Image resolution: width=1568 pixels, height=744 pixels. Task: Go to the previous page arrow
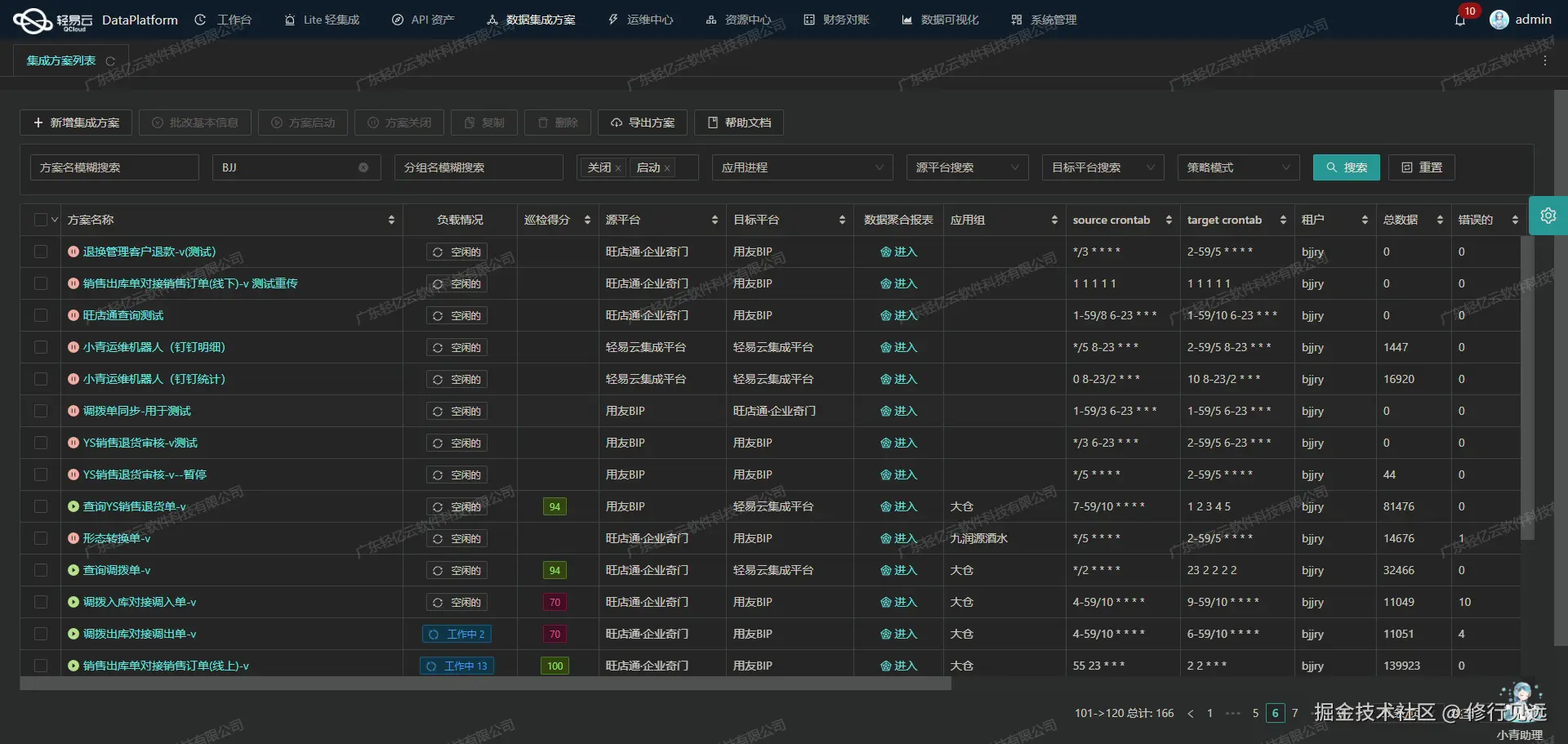(x=1191, y=713)
